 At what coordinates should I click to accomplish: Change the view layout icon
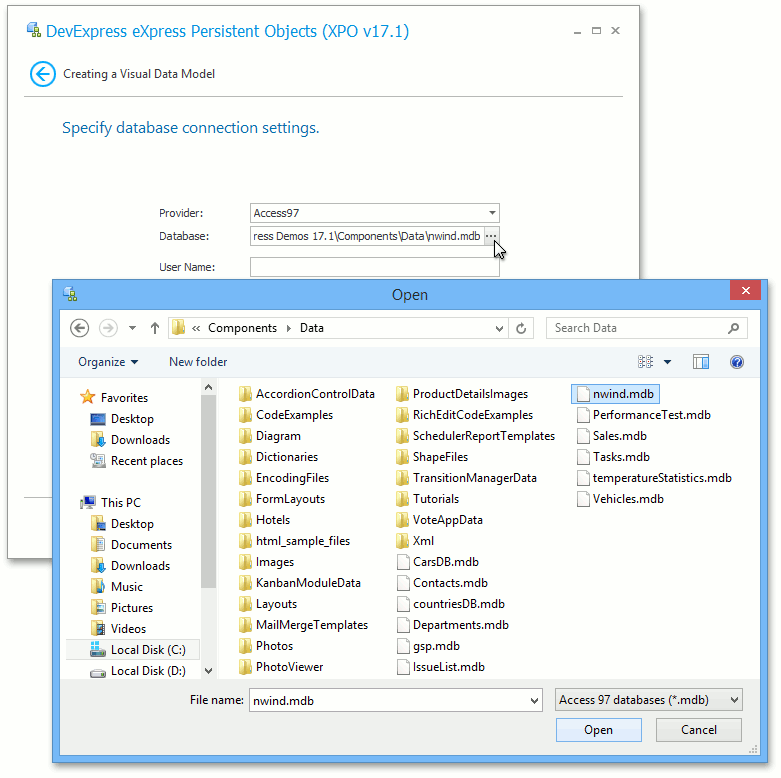click(x=646, y=362)
